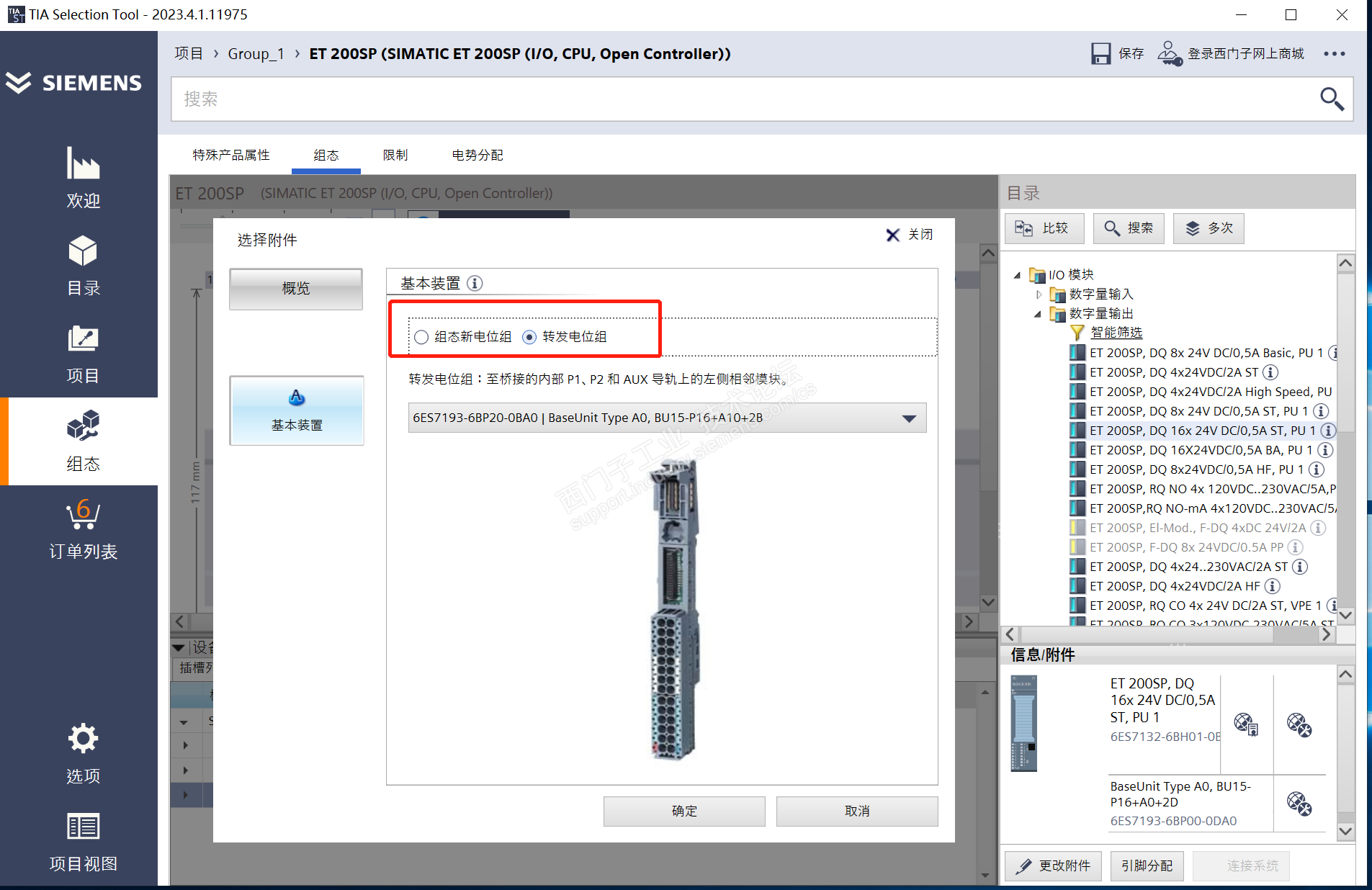Select ET 200SP, DQ 8x 24V DC/0,5A Basic
1372x890 pixels.
point(1206,353)
